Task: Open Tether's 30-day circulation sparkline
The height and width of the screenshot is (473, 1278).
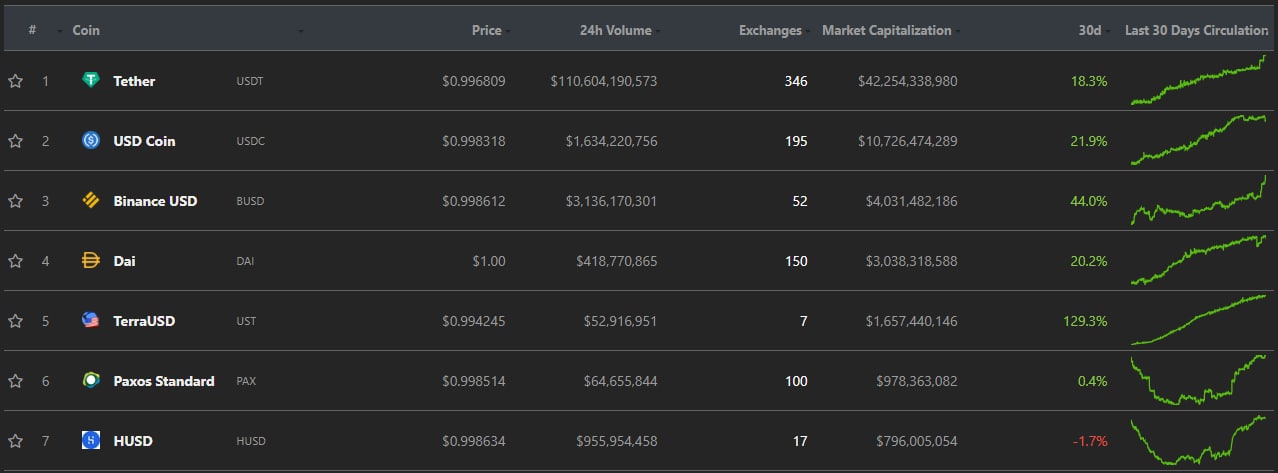Action: pyautogui.click(x=1198, y=81)
